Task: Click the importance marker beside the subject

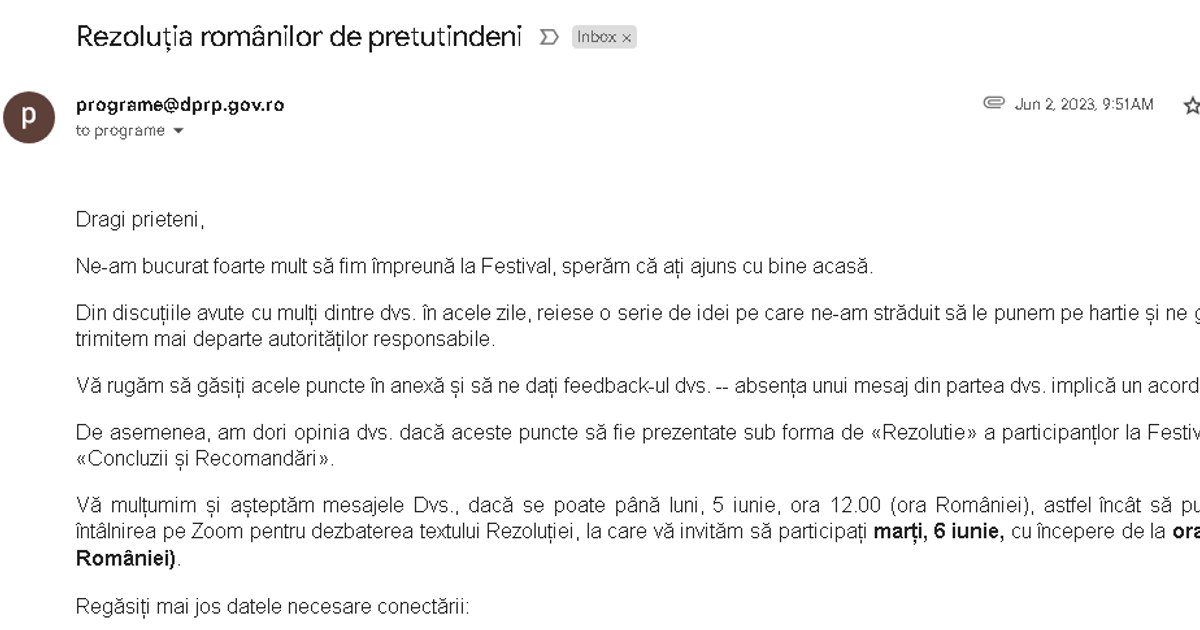Action: click(549, 37)
